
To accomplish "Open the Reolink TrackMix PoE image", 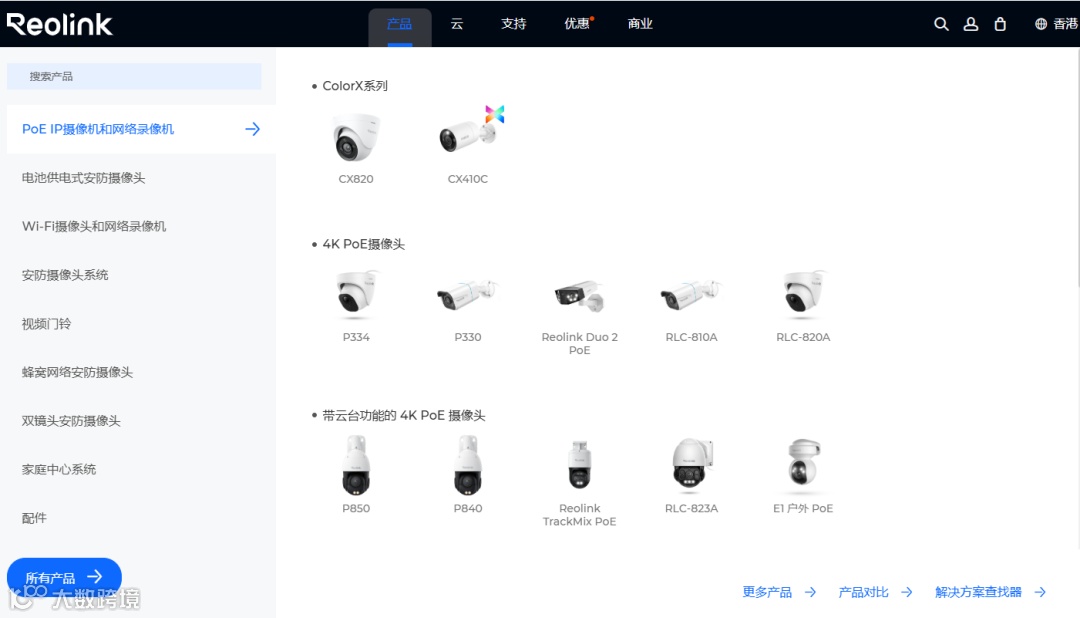I will 579,465.
